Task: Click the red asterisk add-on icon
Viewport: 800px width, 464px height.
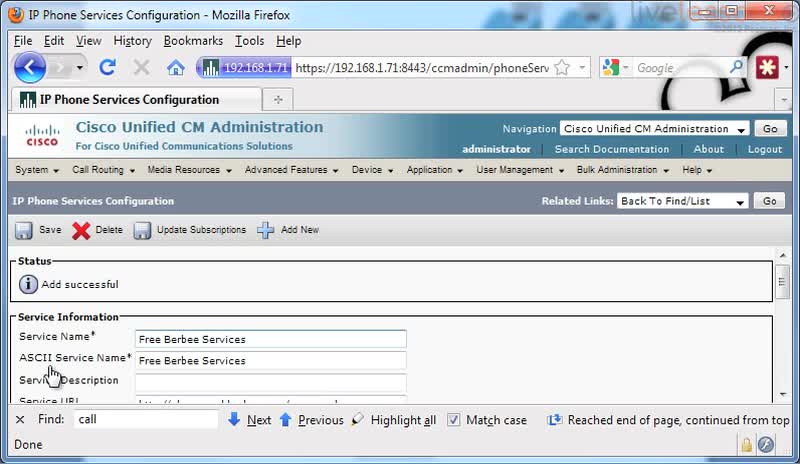Action: (767, 67)
